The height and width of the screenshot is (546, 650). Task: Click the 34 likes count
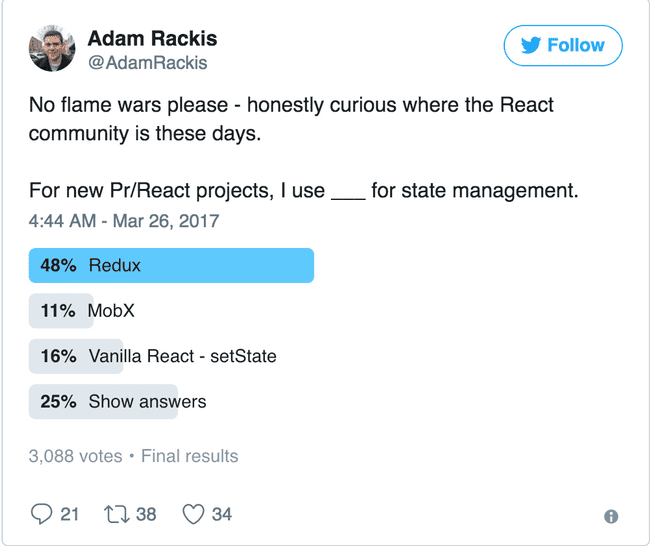pos(221,514)
